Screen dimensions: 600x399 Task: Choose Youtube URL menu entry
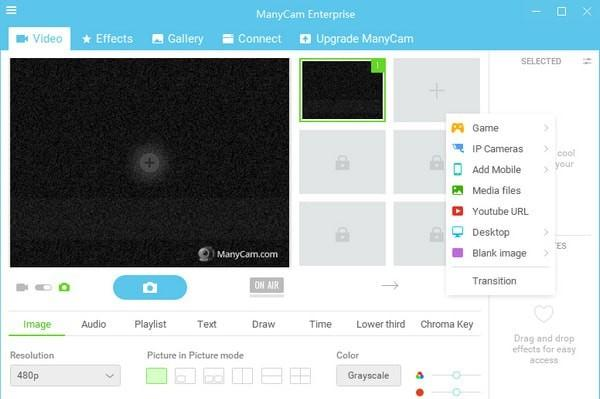click(x=501, y=211)
